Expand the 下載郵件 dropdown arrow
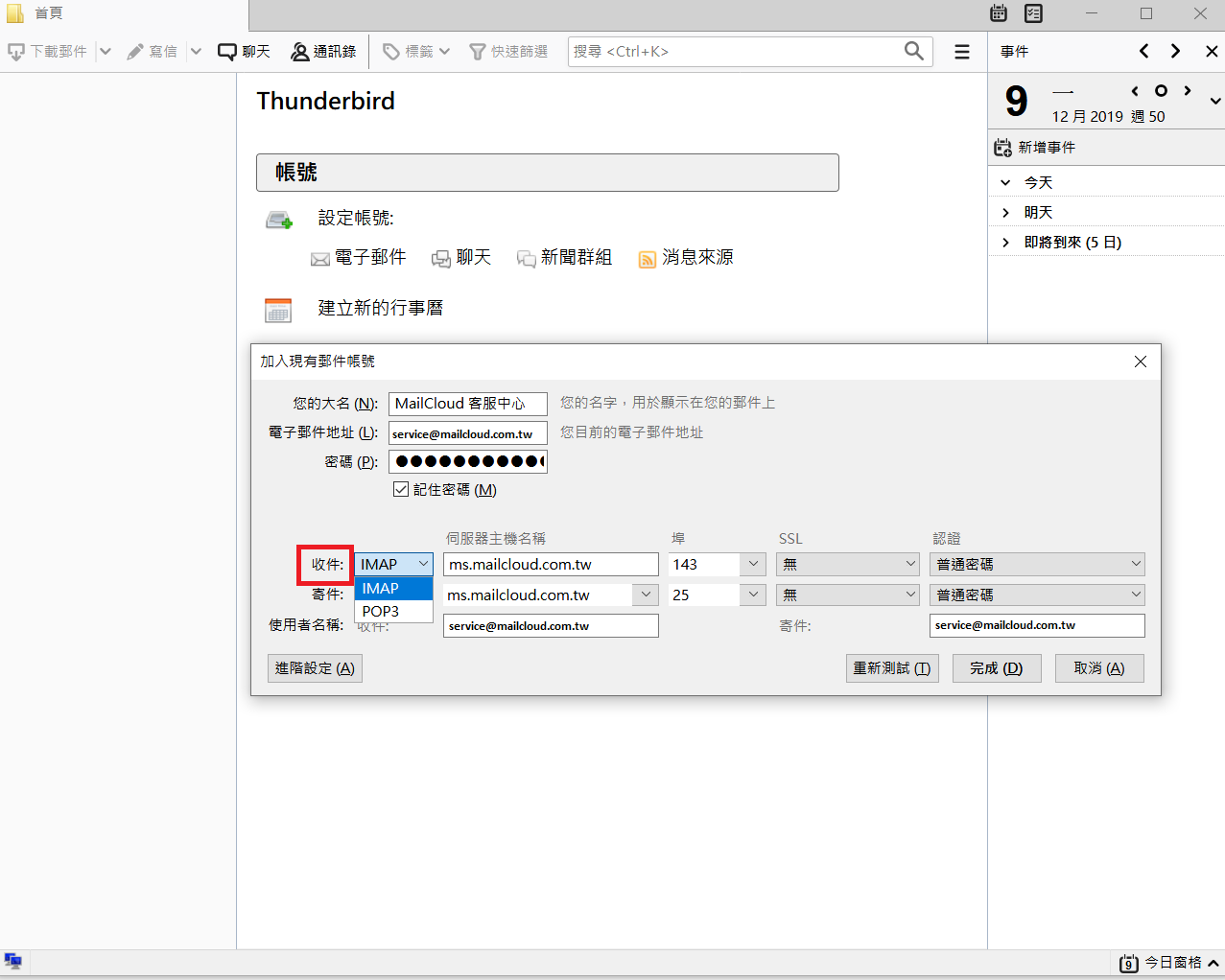1225x980 pixels. click(x=106, y=52)
